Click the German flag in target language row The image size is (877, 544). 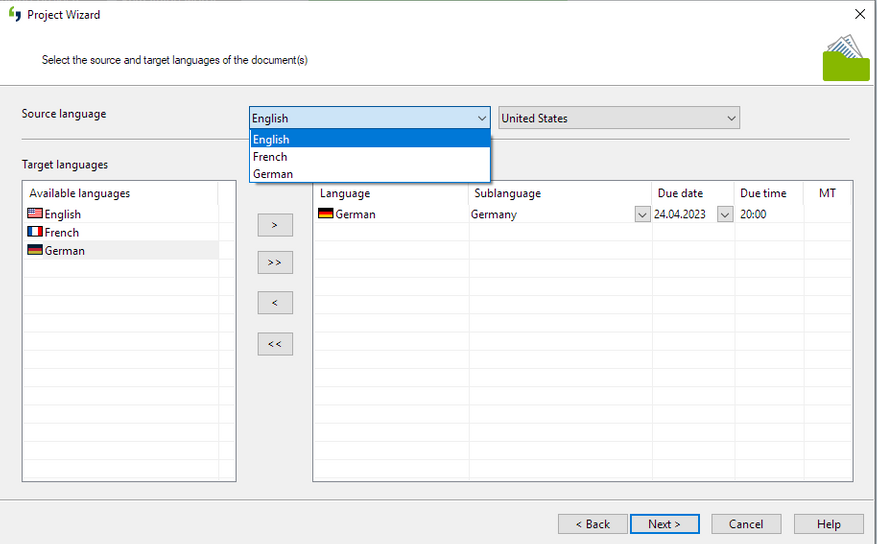[326, 214]
